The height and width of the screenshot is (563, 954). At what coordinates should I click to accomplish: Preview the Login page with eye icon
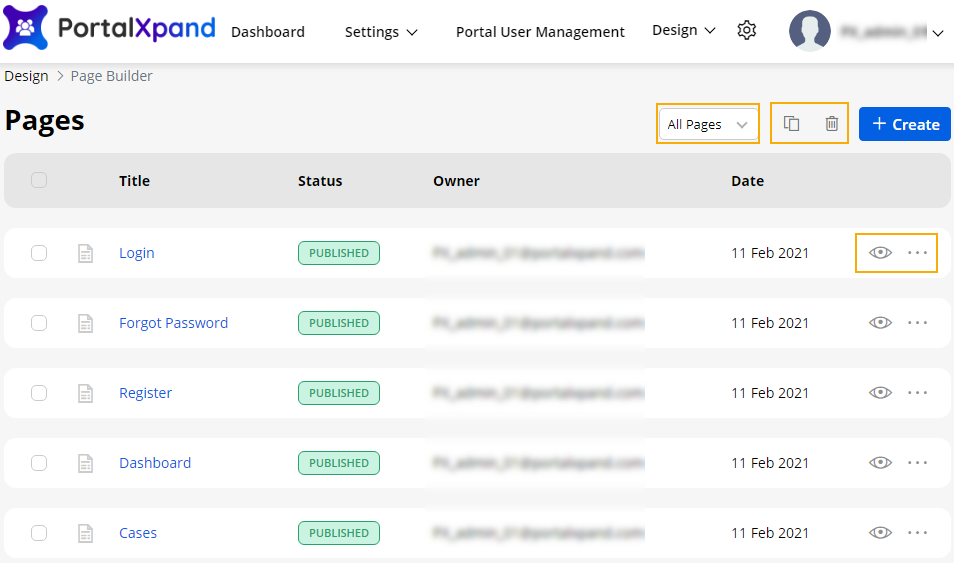880,253
